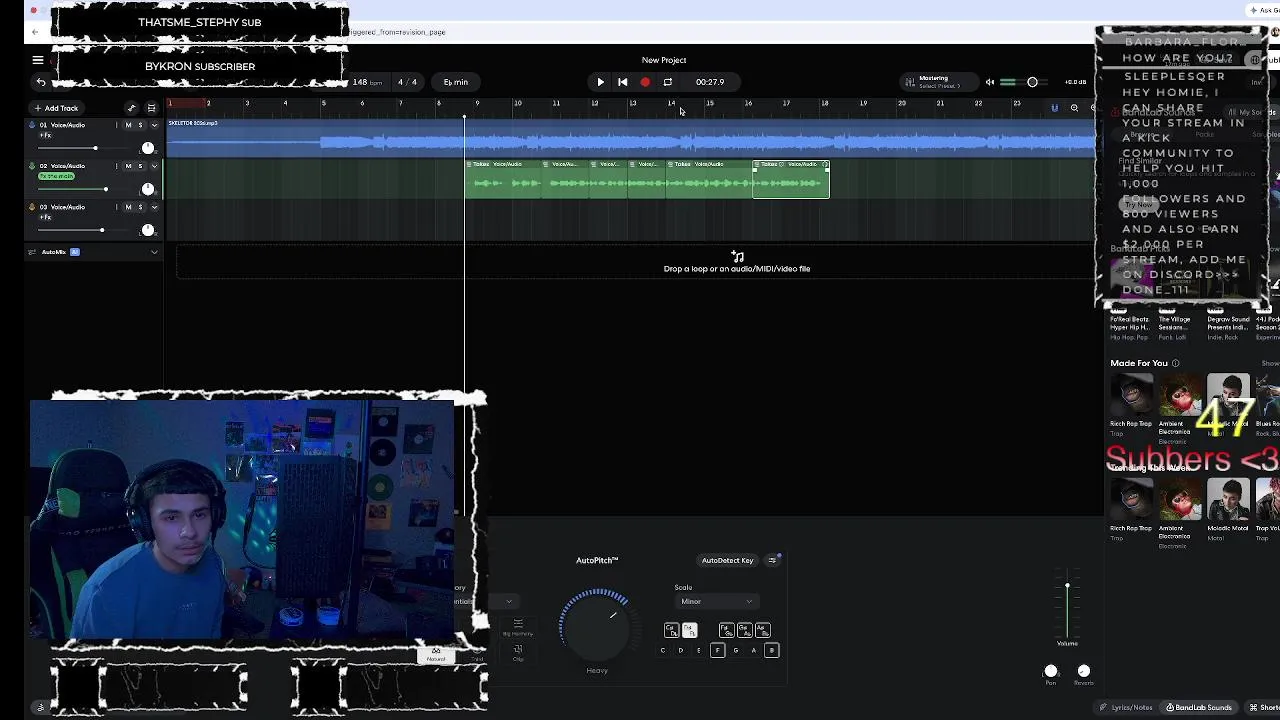Open the BandLab Sounds tab
The image size is (1280, 720).
[x=1199, y=707]
